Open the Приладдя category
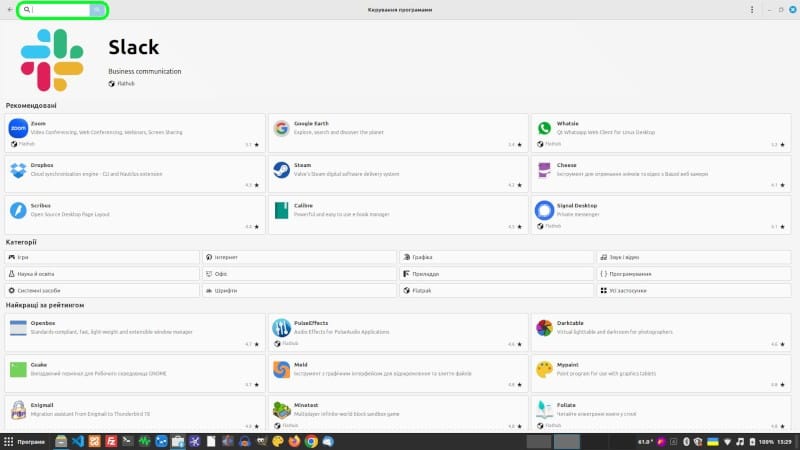 click(496, 274)
